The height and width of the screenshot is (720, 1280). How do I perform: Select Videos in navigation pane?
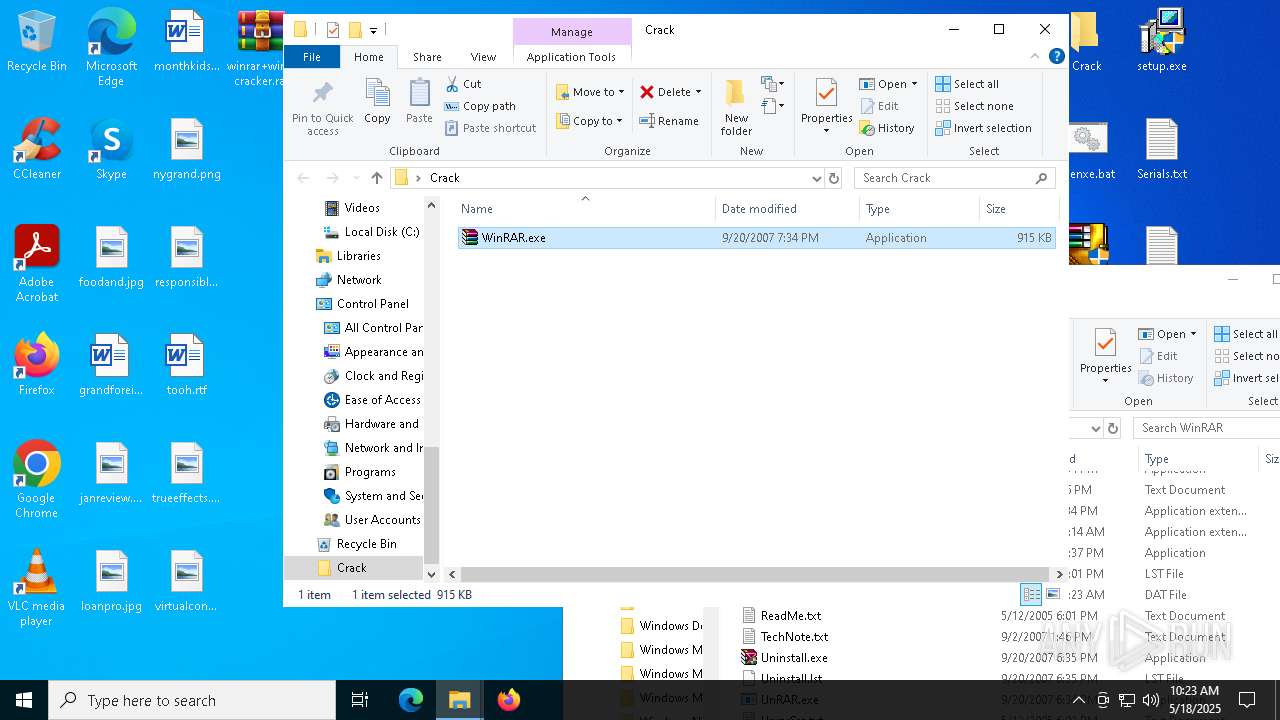click(x=362, y=208)
